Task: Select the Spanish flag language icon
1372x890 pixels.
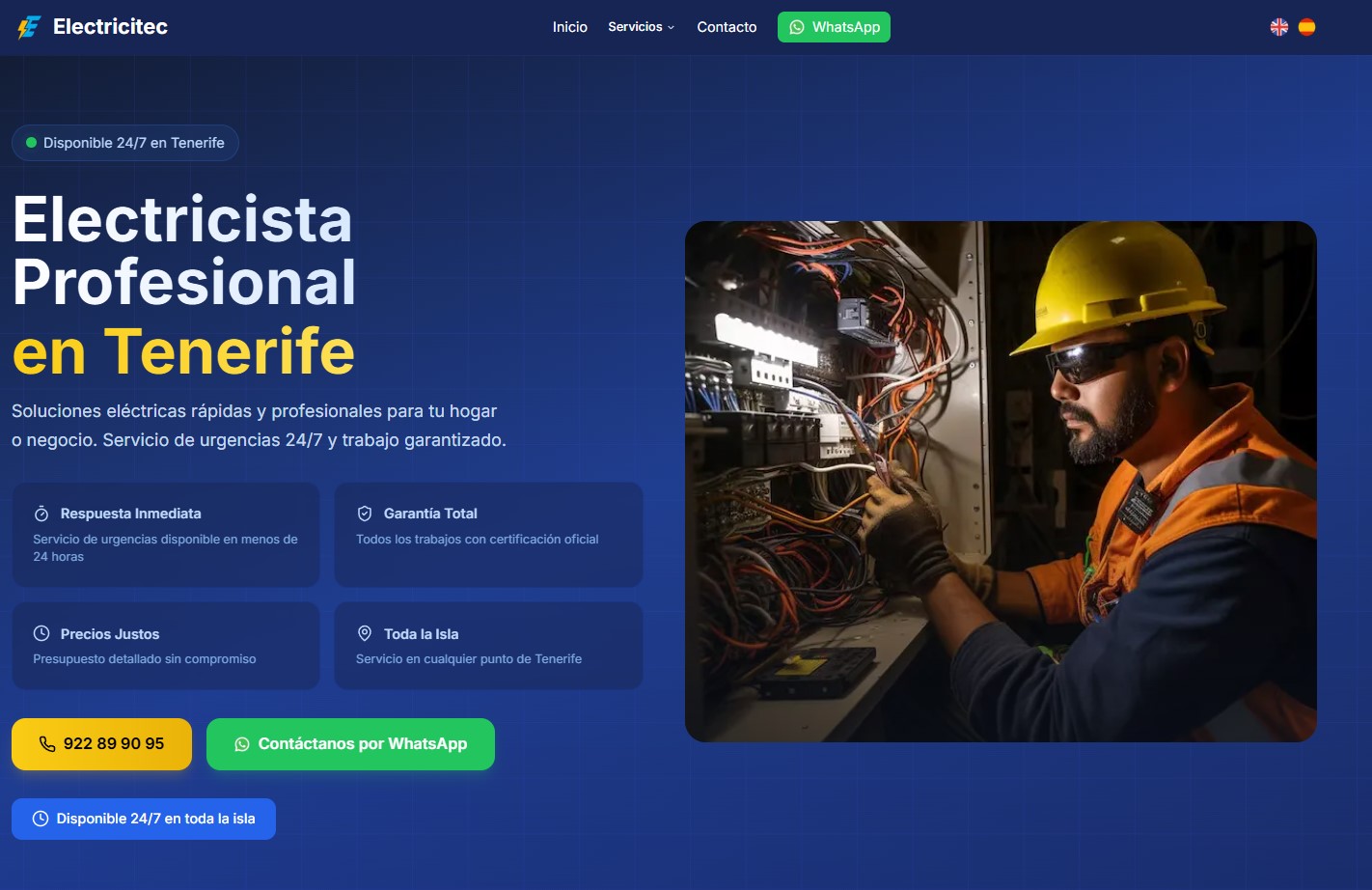Action: 1306,27
